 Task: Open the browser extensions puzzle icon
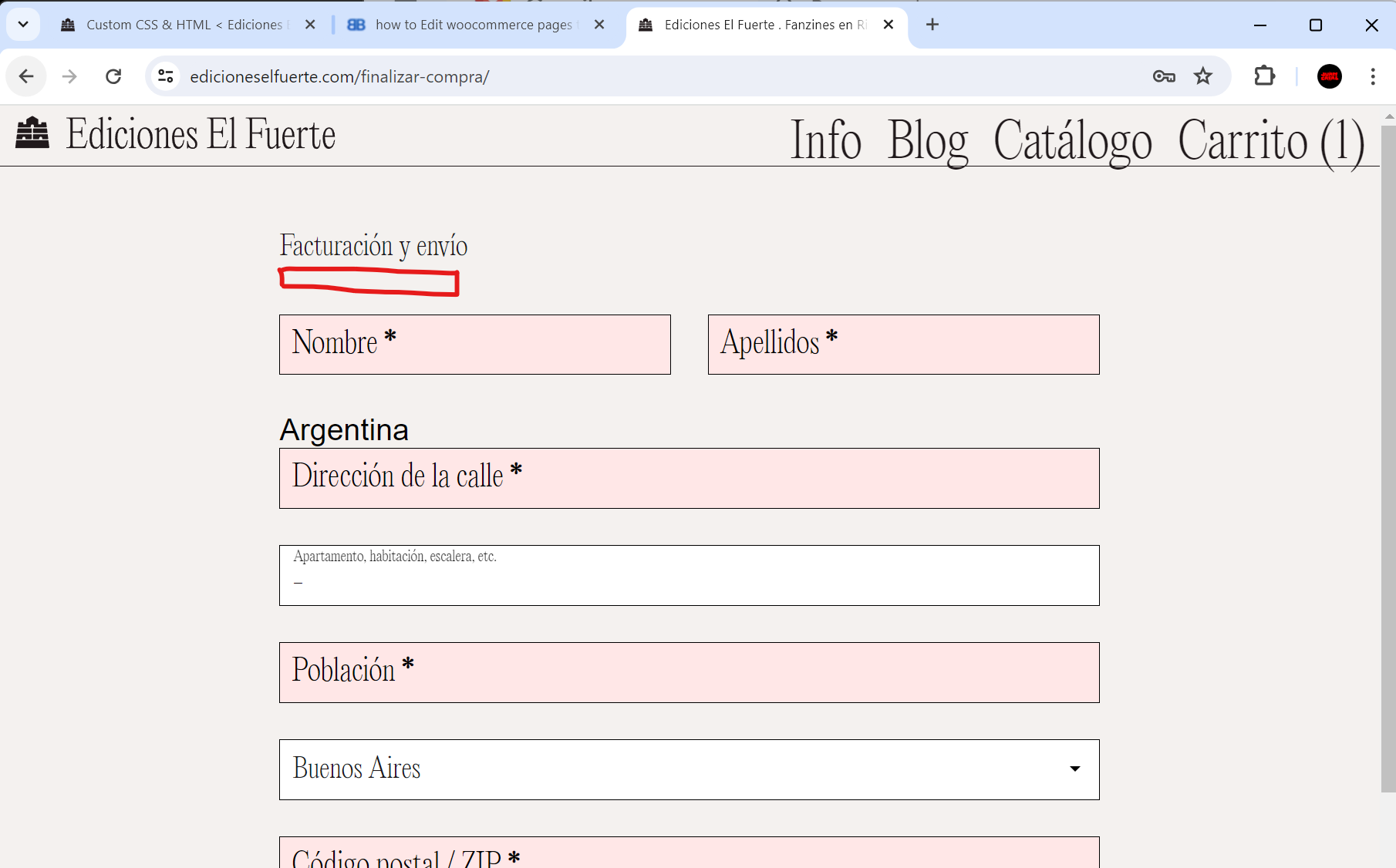coord(1264,76)
